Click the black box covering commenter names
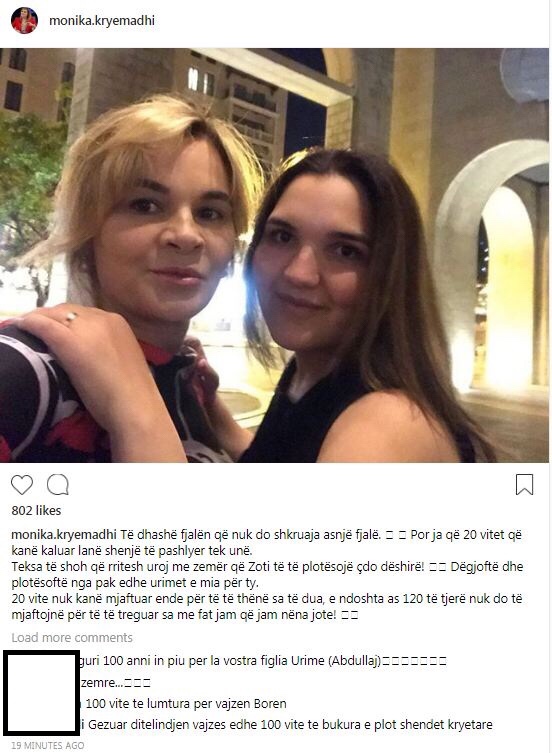552x753 pixels. (x=41, y=692)
